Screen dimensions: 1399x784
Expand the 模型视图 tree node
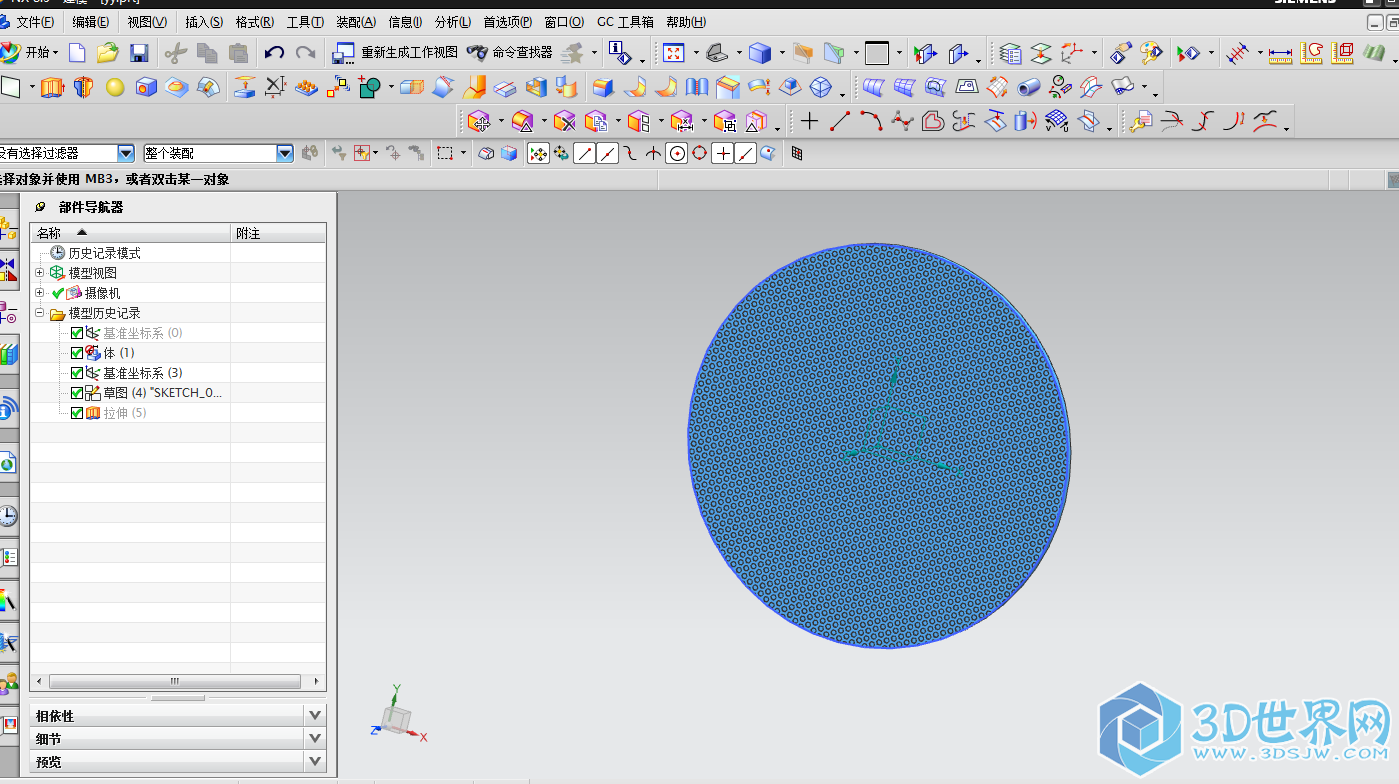39,273
